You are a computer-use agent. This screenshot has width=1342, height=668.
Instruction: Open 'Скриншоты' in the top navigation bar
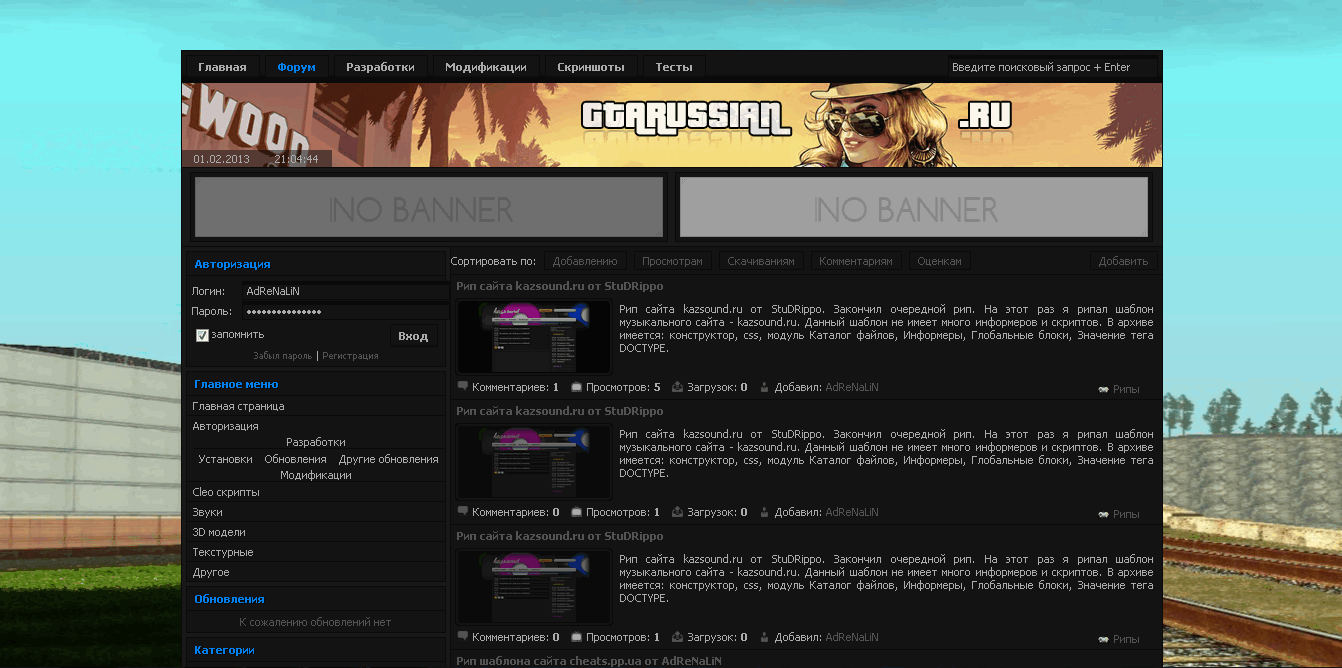(x=590, y=67)
